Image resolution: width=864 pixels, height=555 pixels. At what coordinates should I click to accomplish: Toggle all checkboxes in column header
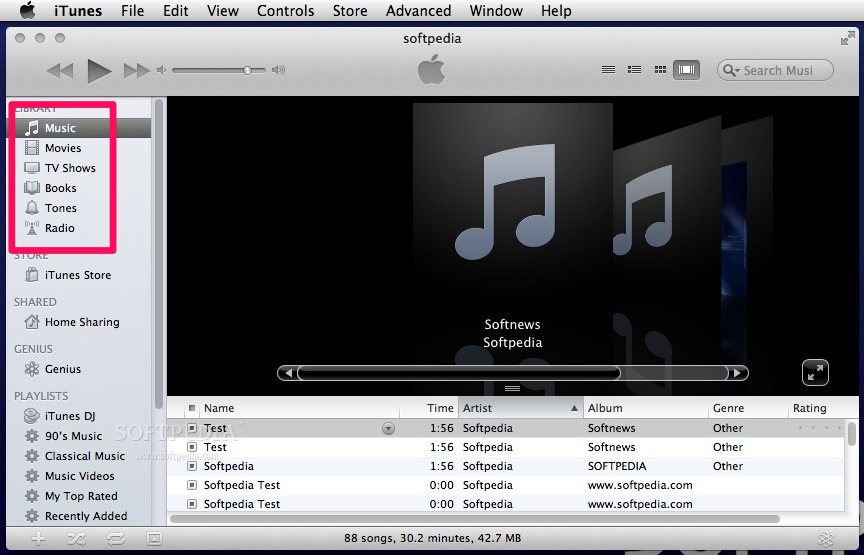click(x=192, y=408)
